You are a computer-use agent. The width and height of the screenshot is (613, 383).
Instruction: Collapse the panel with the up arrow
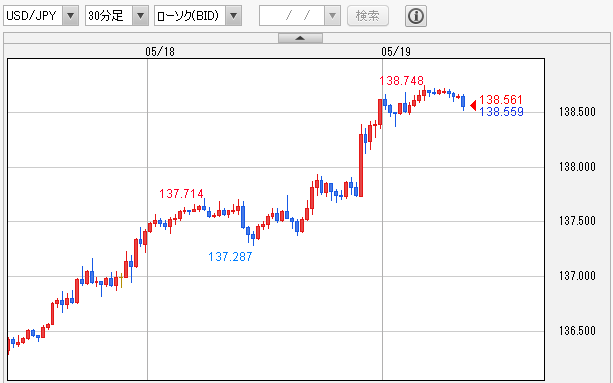tap(300, 38)
